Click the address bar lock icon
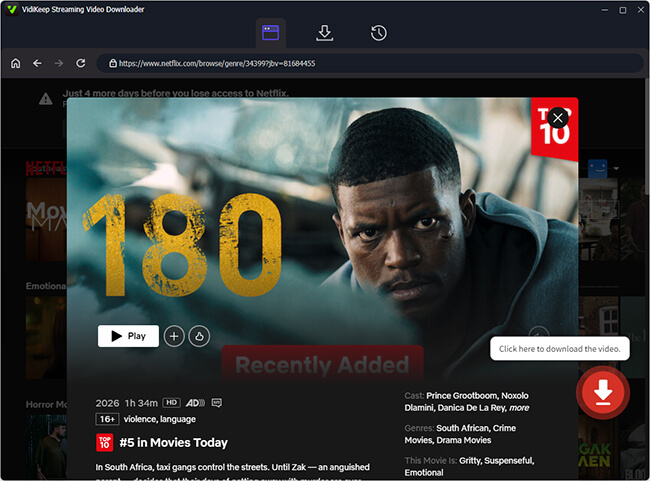650x481 pixels. point(112,63)
